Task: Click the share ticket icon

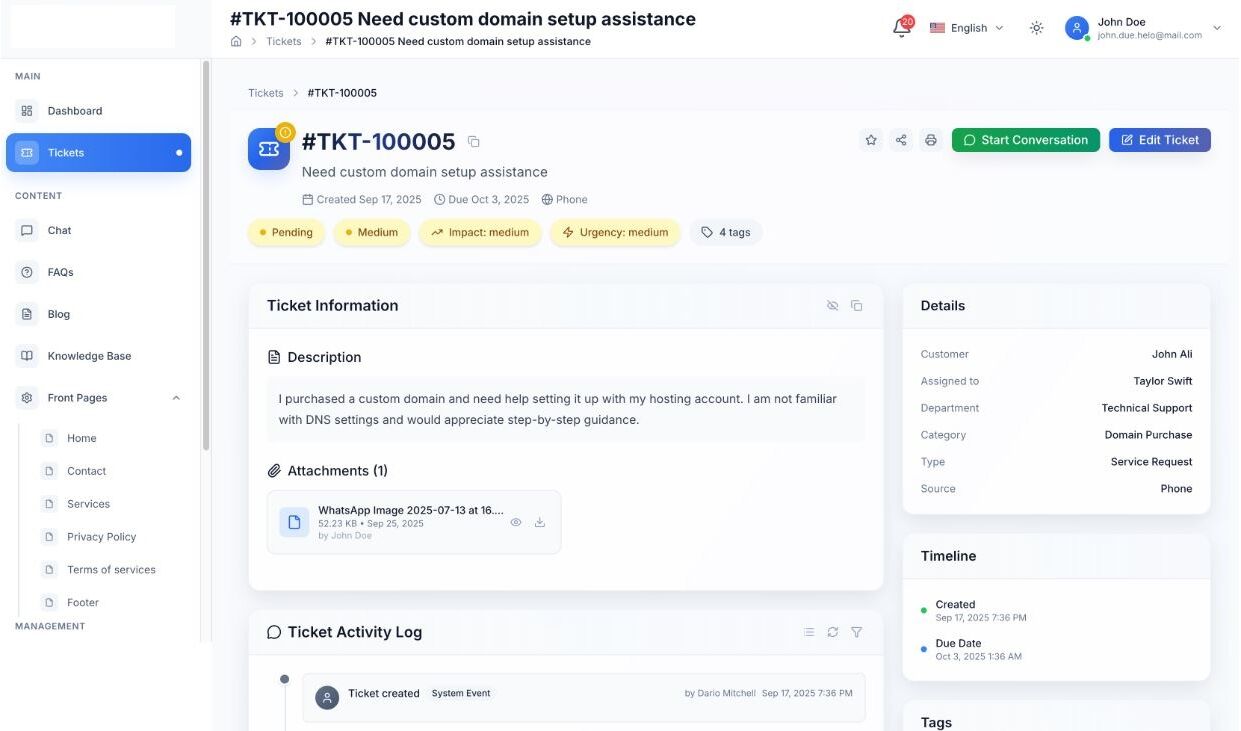Action: pos(901,140)
